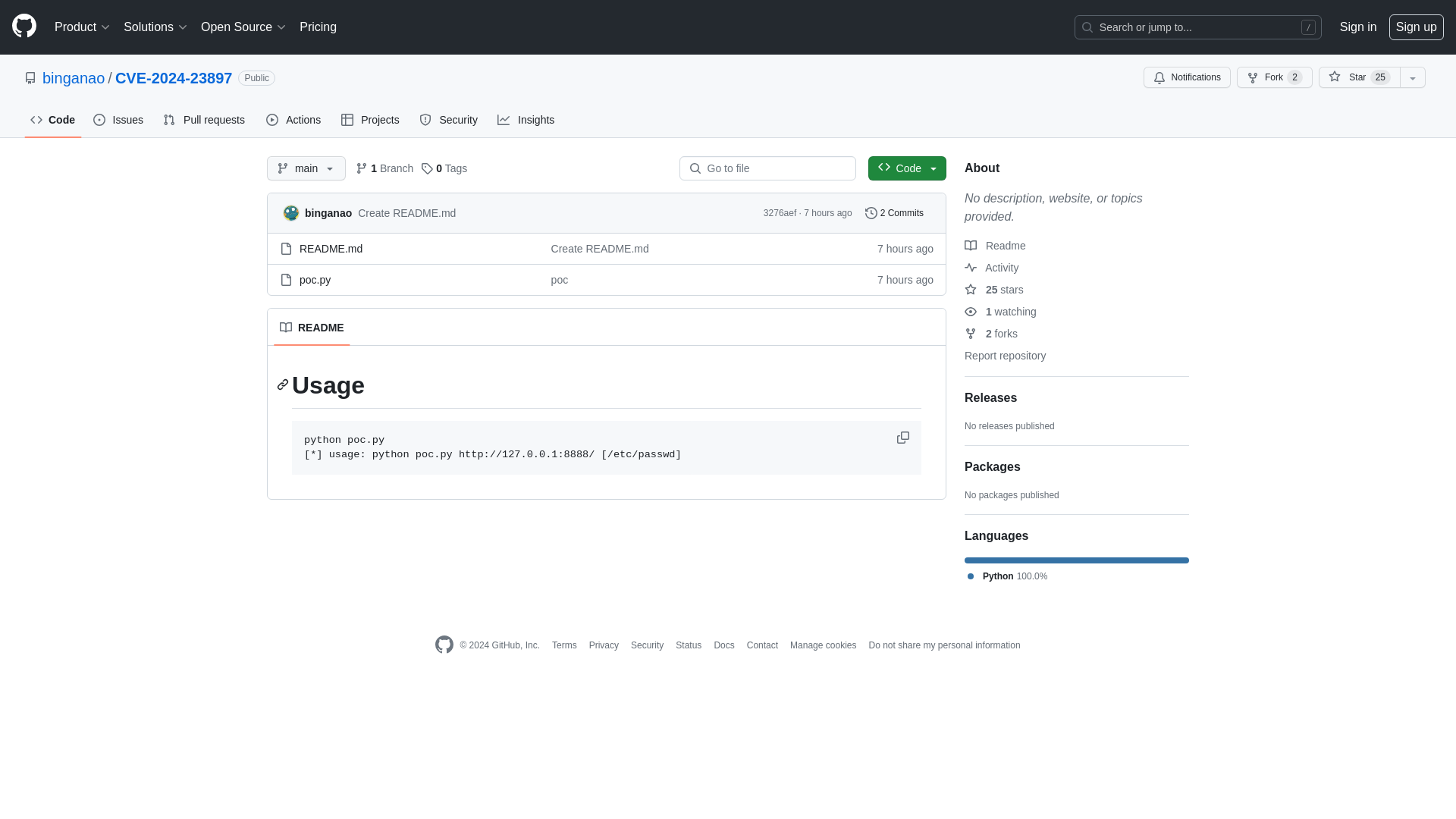Switch to the Insights tab
This screenshot has width=1456, height=819.
click(526, 120)
